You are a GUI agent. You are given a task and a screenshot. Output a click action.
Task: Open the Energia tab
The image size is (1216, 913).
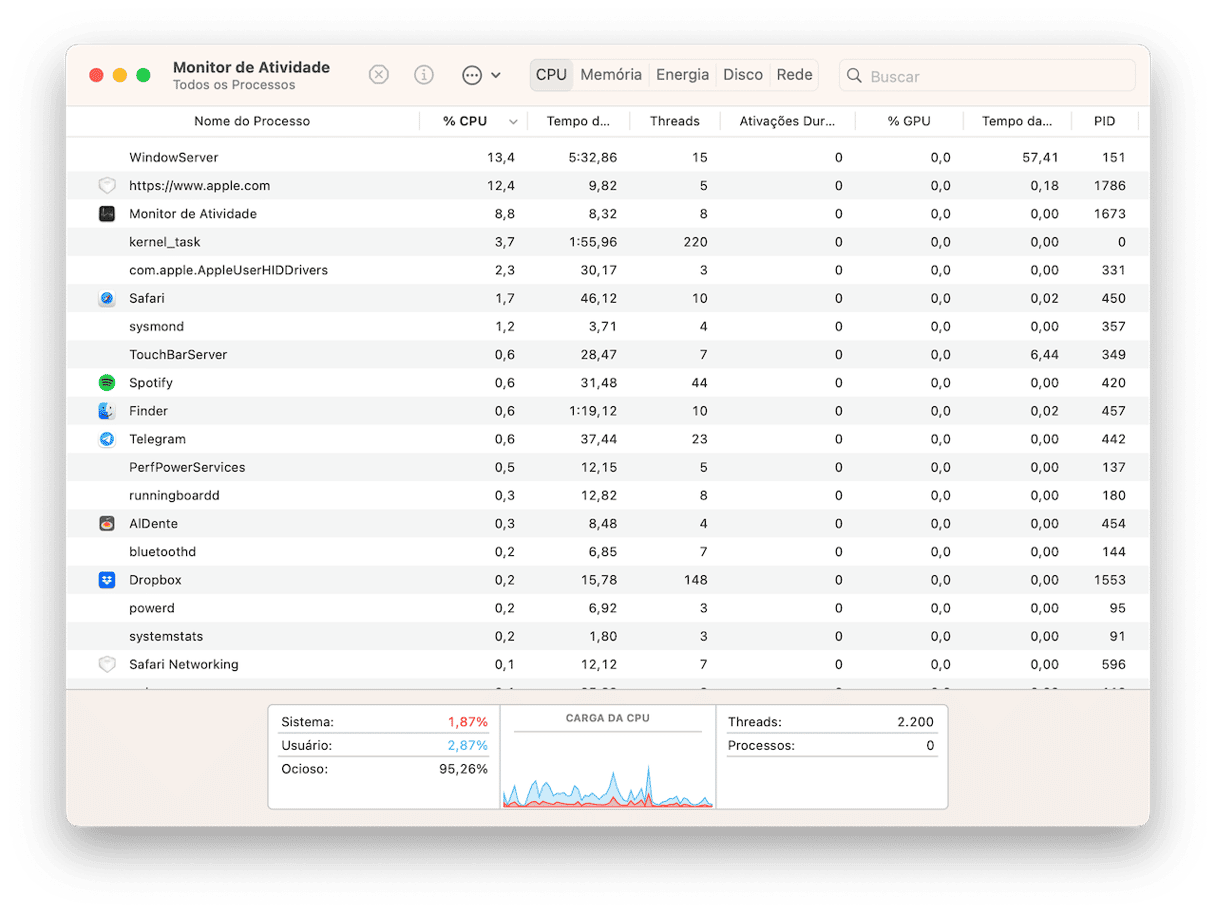coord(682,75)
